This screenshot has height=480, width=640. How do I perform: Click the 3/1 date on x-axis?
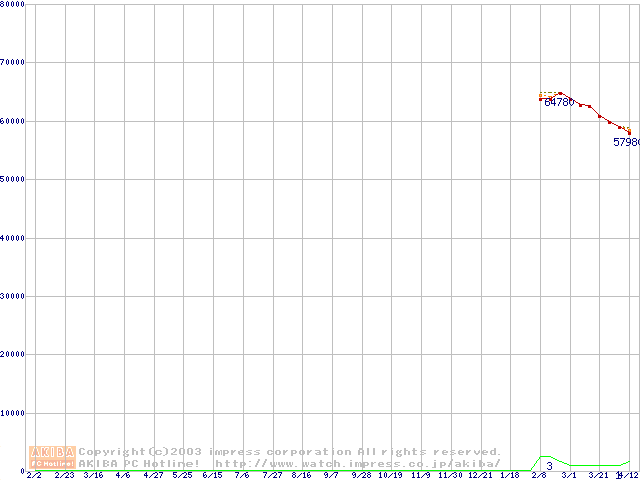coord(569,475)
